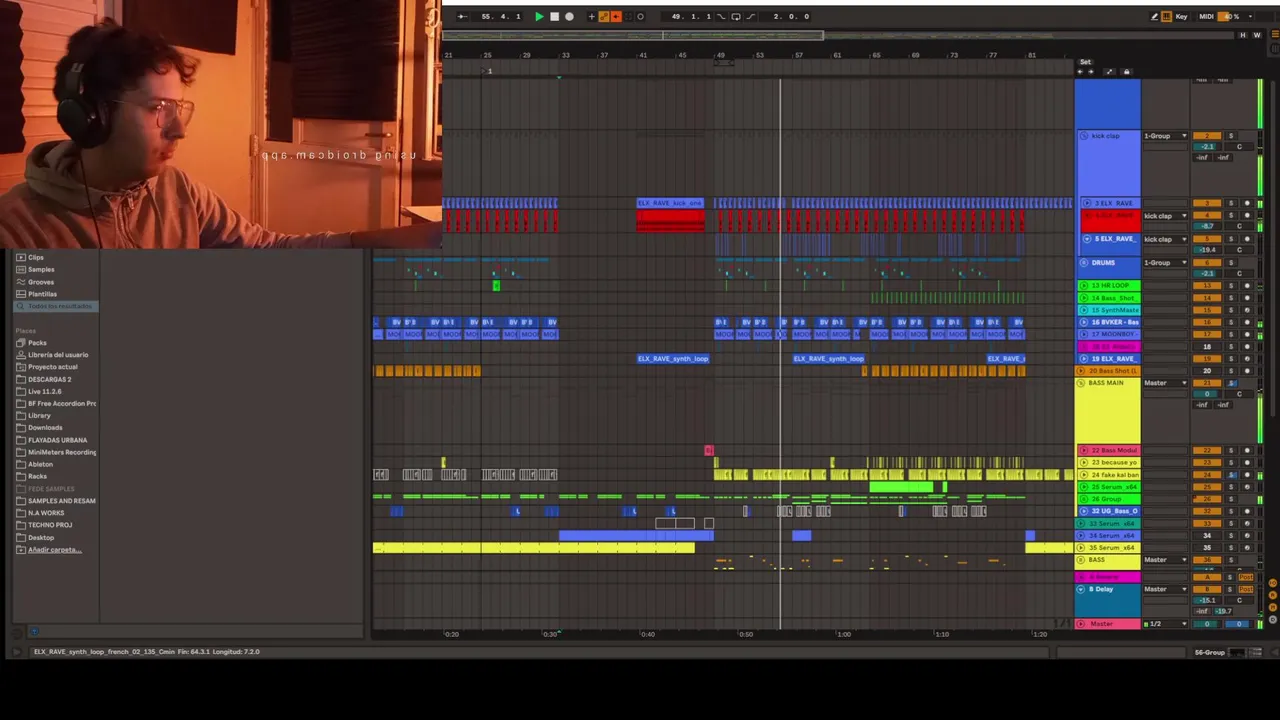
Task: Click the Master track volume field
Action: (x=1207, y=624)
